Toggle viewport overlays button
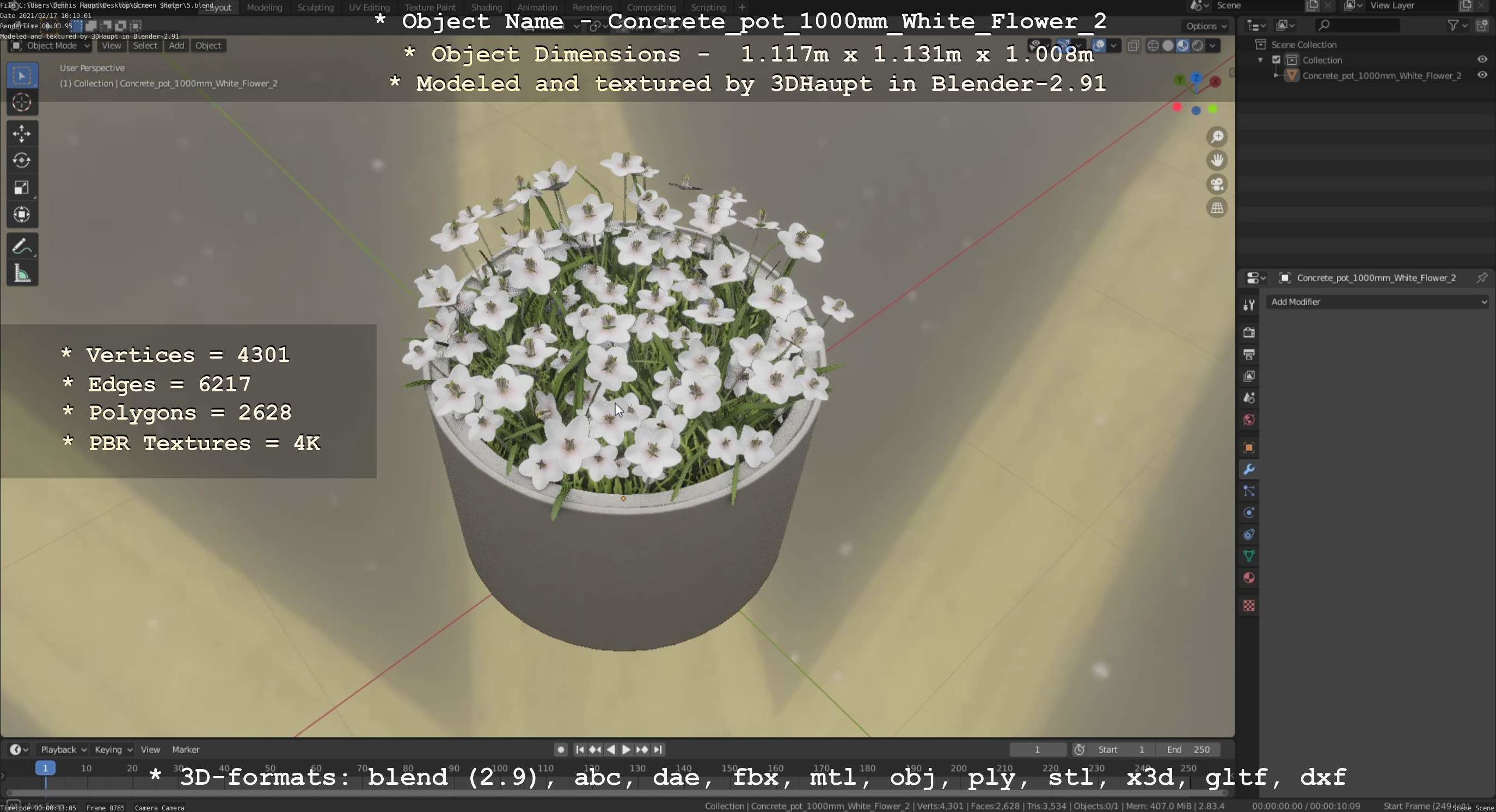 coord(1099,45)
